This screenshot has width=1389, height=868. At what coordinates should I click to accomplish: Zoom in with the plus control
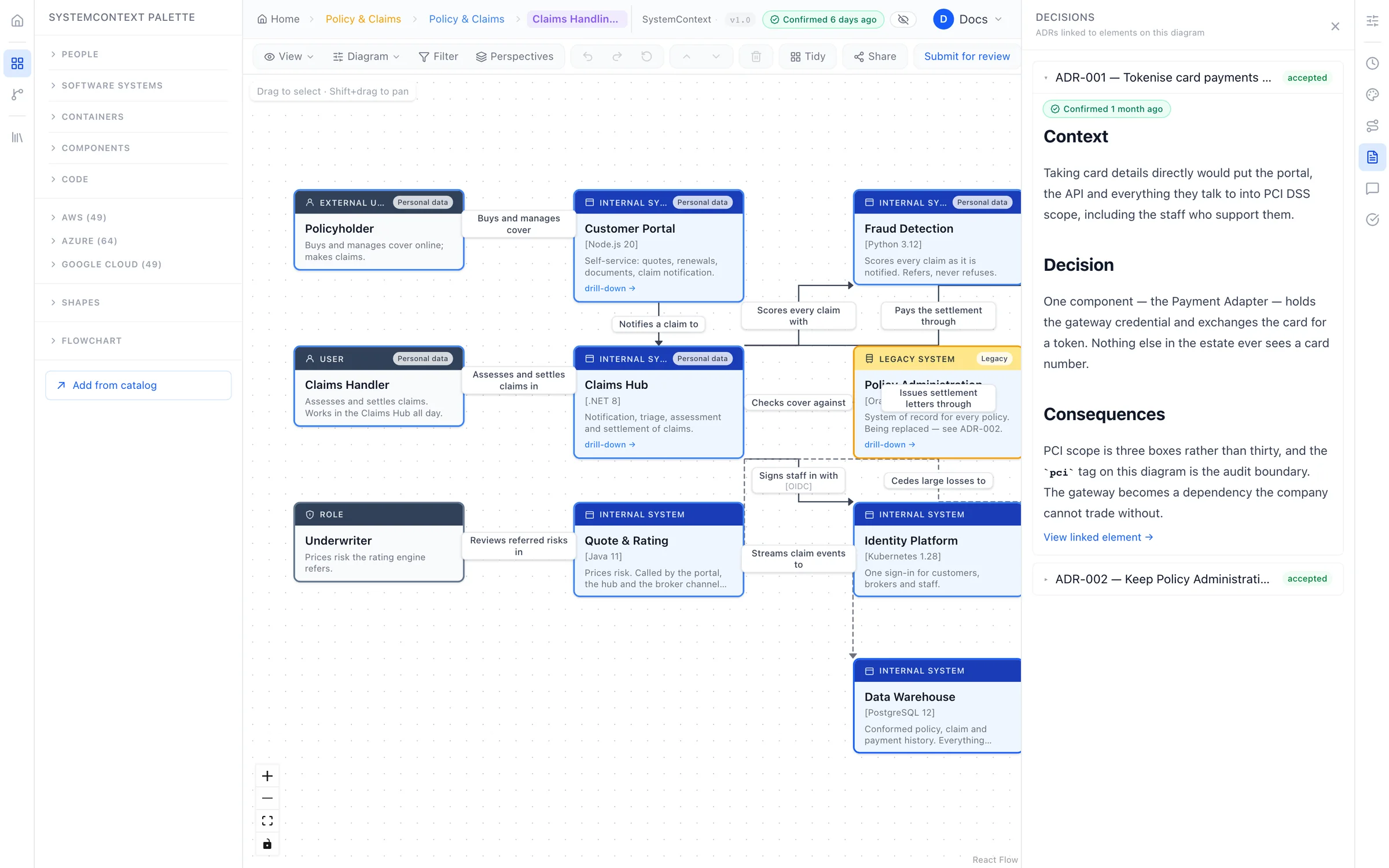pyautogui.click(x=267, y=776)
